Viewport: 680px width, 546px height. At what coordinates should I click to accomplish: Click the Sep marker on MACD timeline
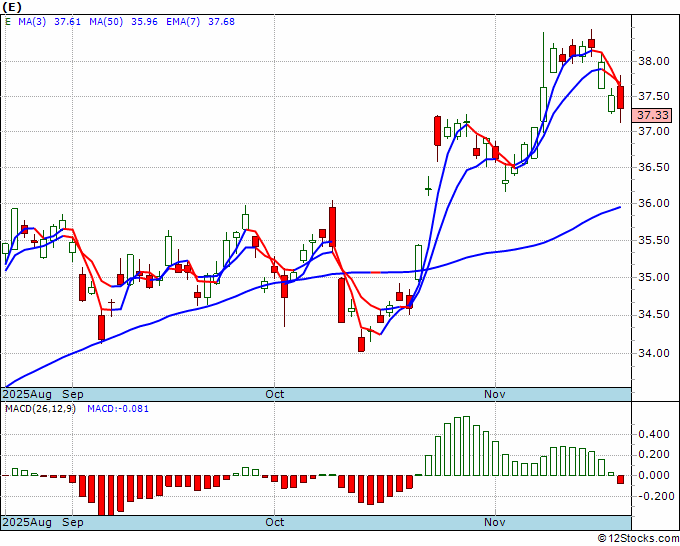click(x=73, y=522)
